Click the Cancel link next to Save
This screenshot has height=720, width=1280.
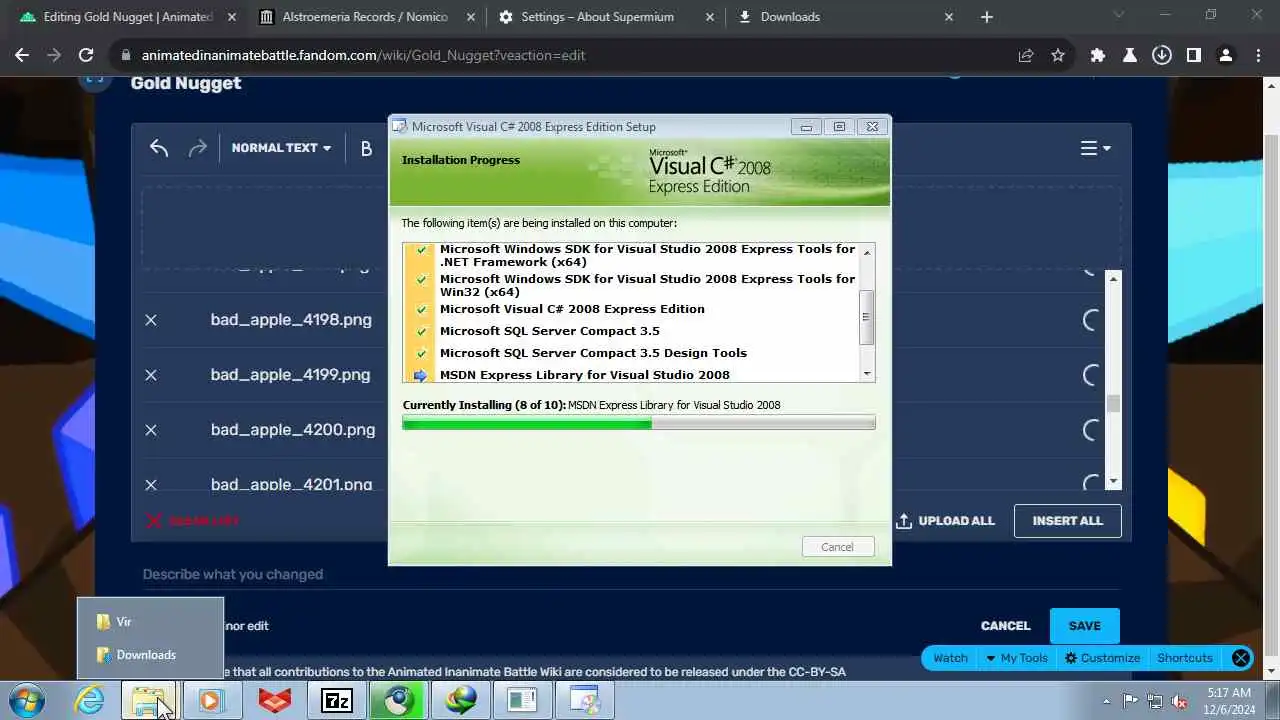click(x=1005, y=626)
